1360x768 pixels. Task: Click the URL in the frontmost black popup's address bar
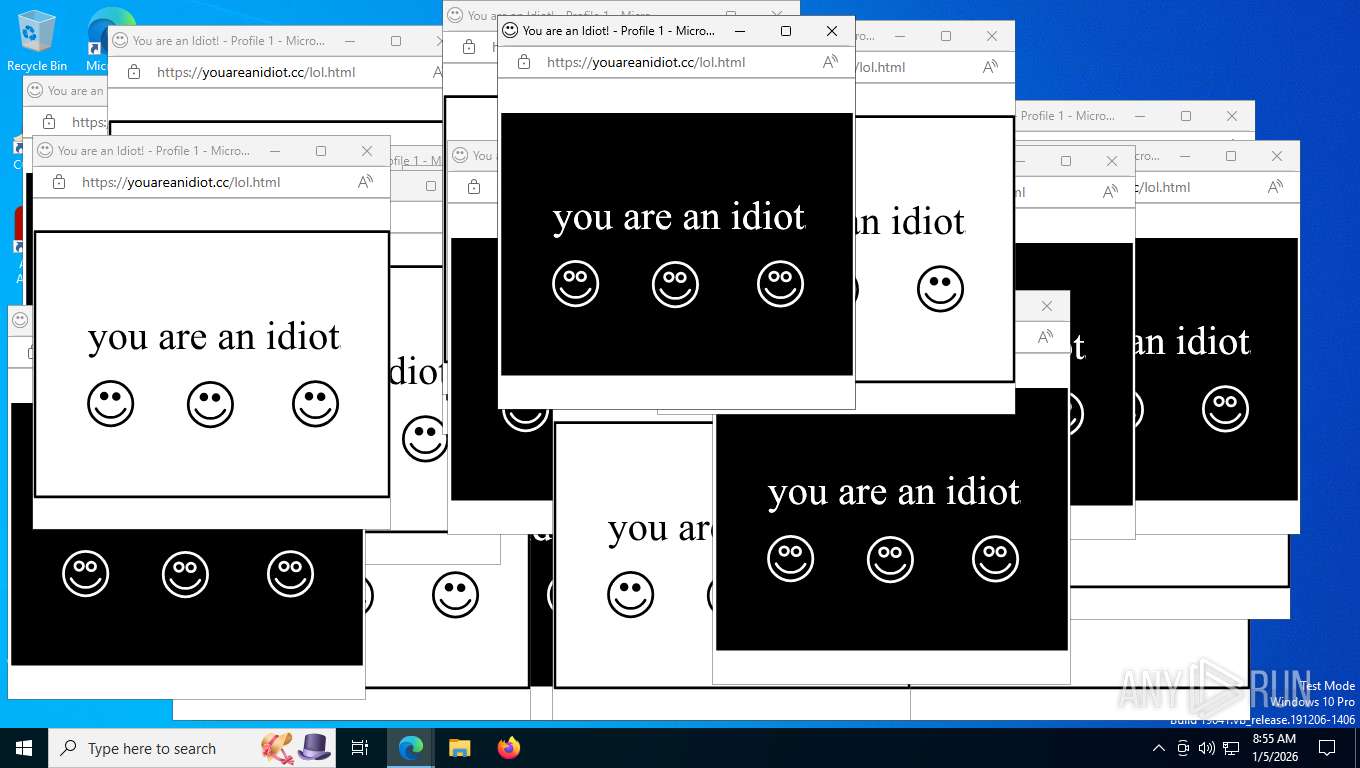point(646,62)
